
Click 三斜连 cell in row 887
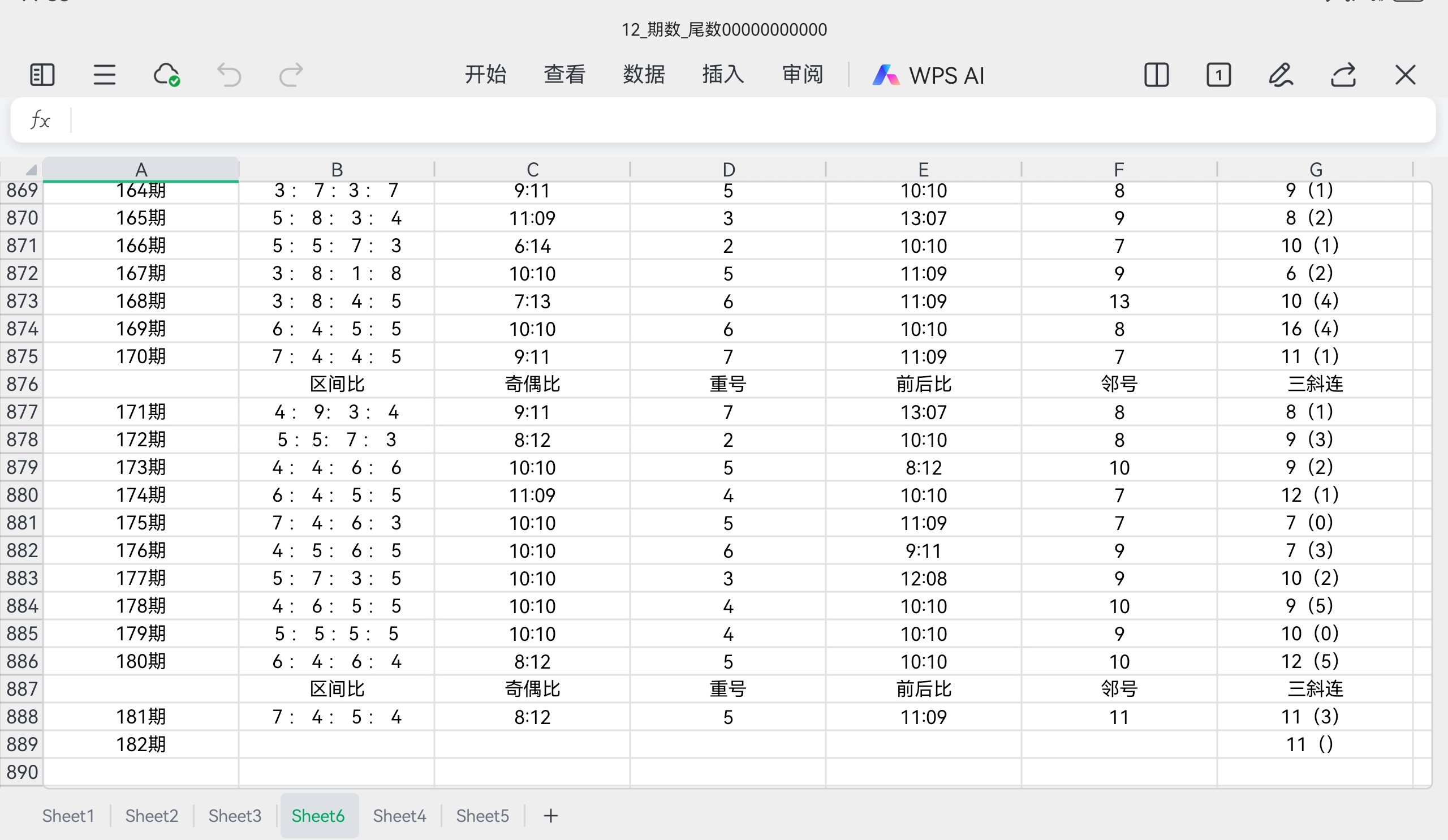pos(1316,689)
